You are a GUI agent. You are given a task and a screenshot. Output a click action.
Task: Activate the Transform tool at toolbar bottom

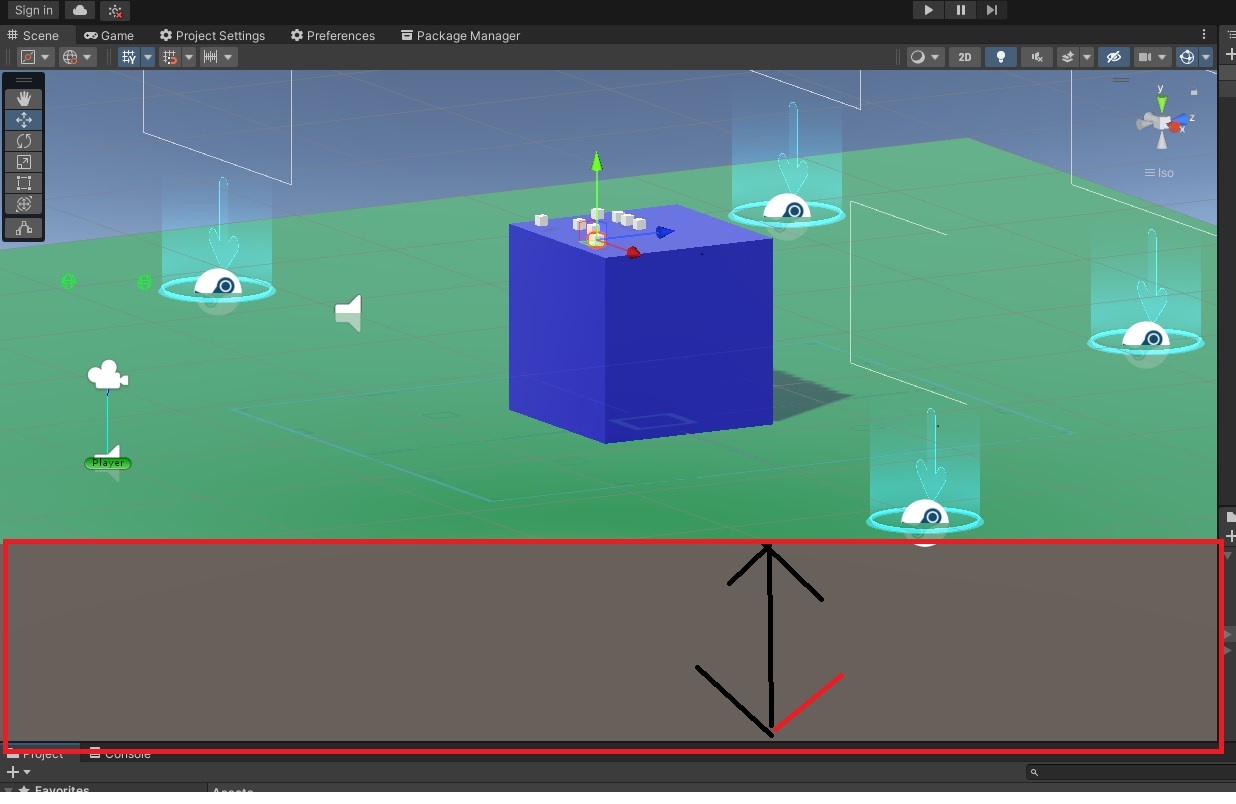[x=24, y=204]
